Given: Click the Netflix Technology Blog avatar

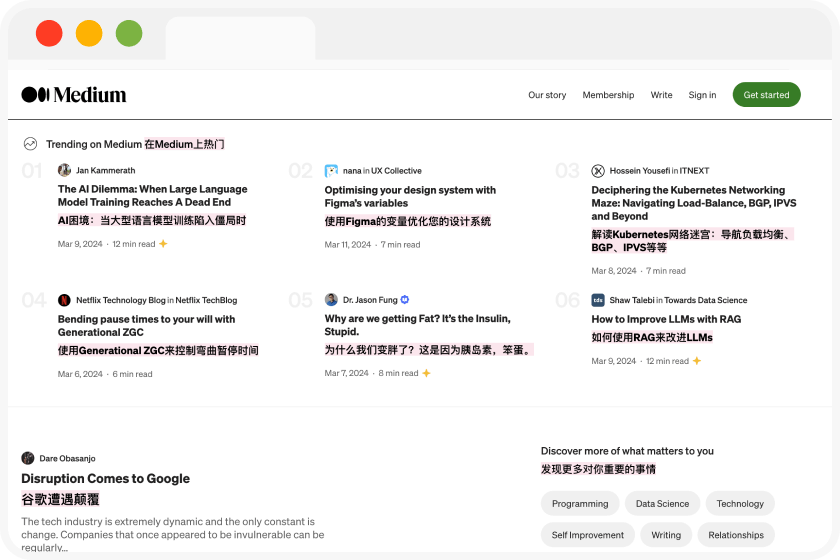Looking at the screenshot, I should (x=64, y=300).
